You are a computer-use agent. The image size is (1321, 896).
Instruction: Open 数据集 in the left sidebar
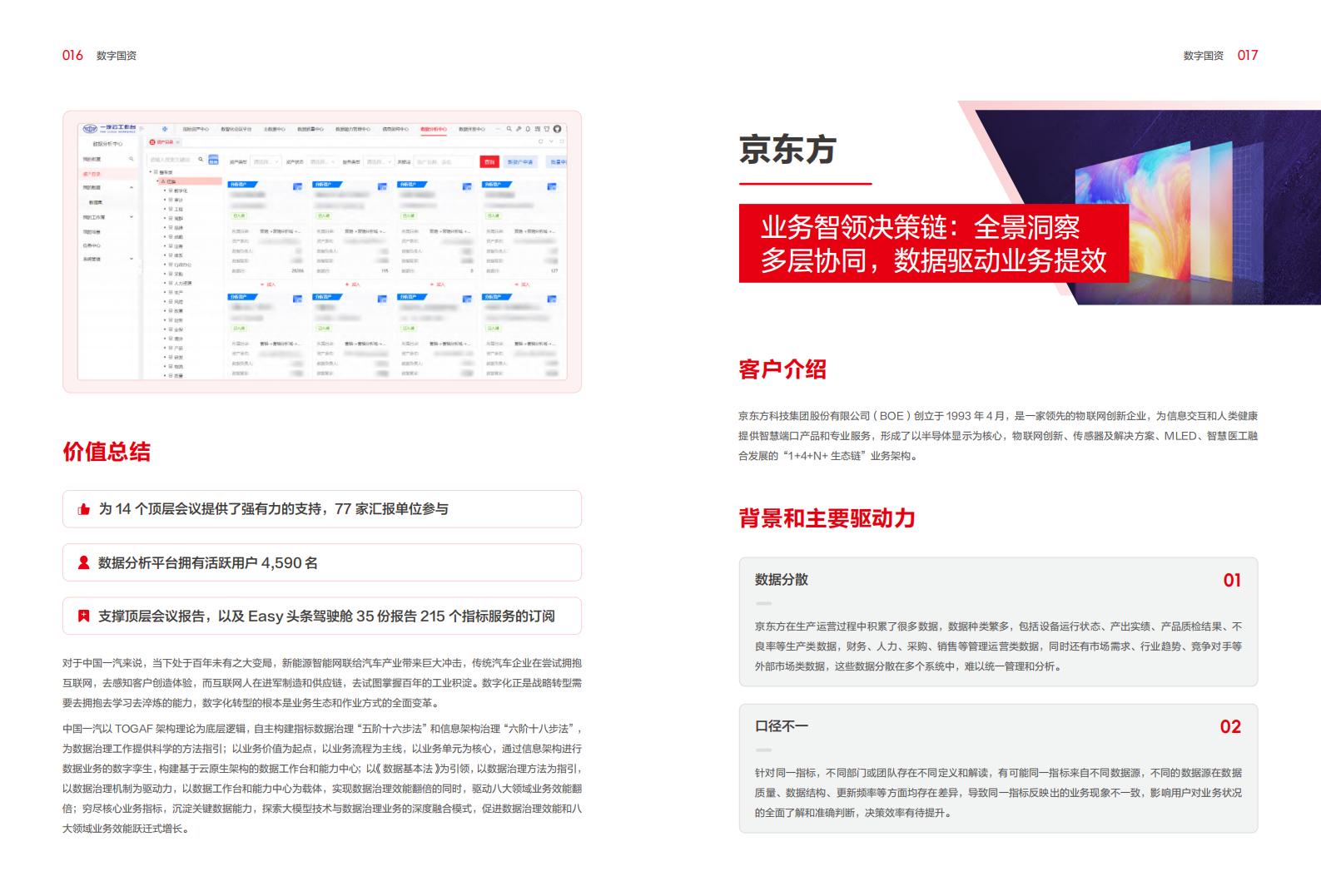[96, 202]
